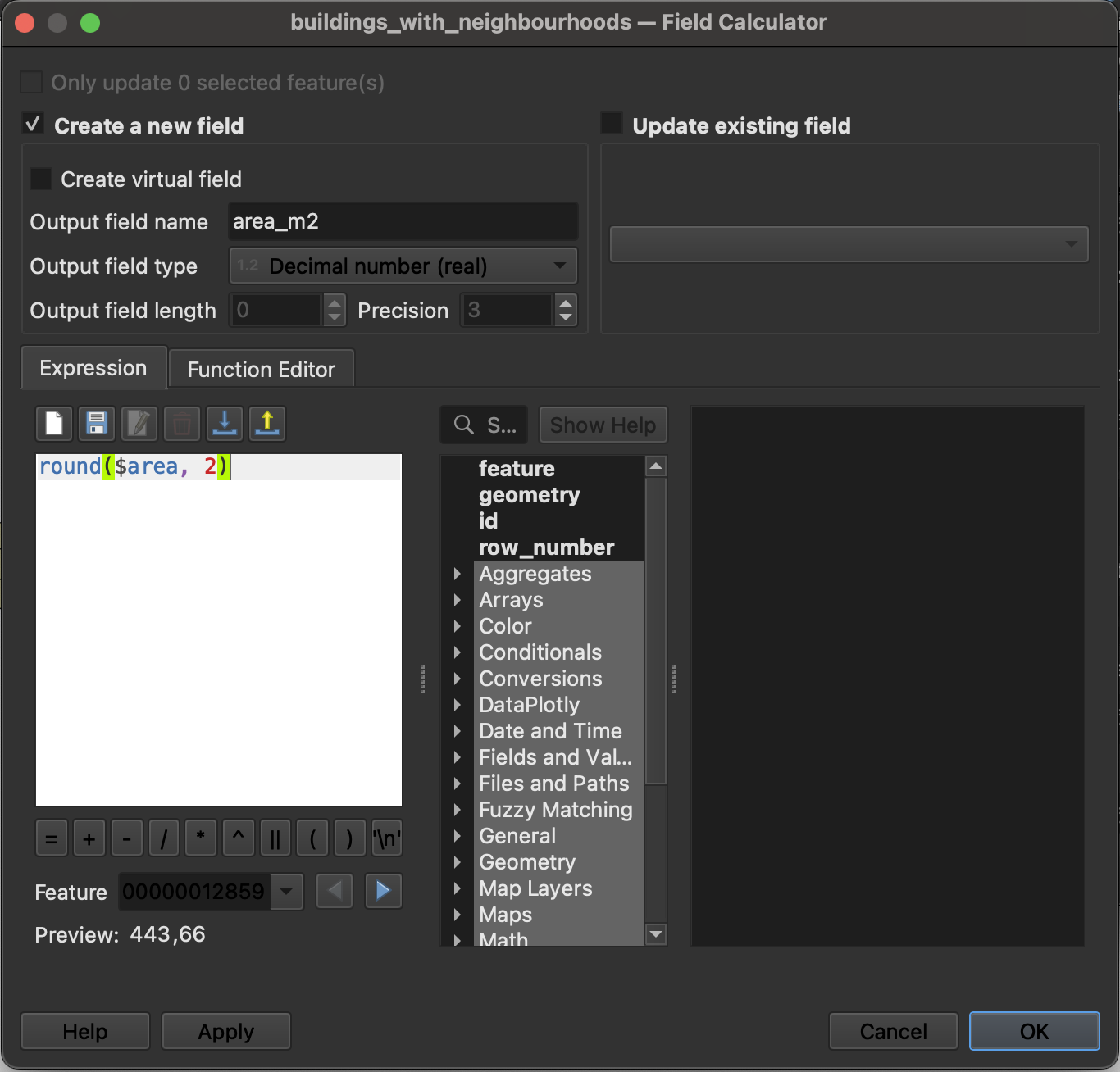The width and height of the screenshot is (1120, 1072).
Task: Enable the Create virtual field checkbox
Action: point(40,179)
